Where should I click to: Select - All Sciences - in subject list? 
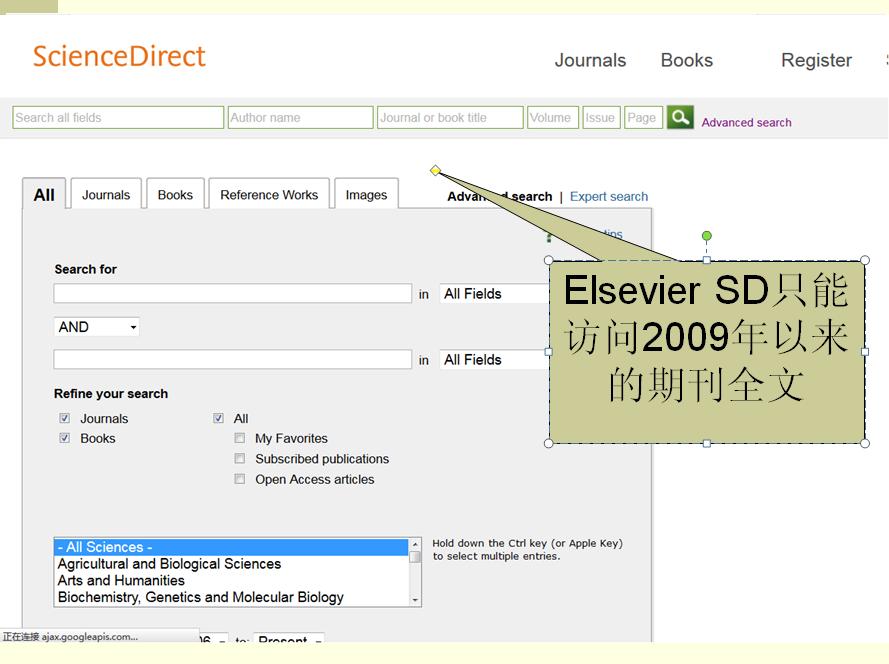pos(231,547)
